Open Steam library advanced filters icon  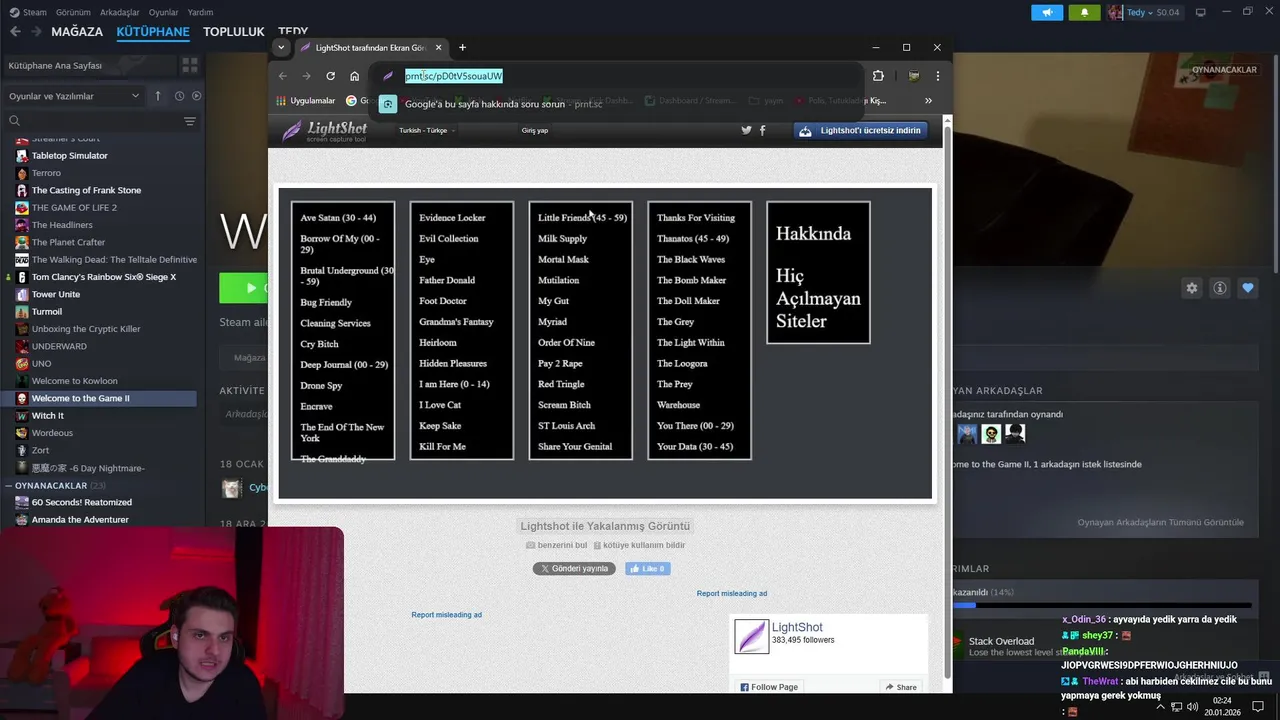[189, 121]
